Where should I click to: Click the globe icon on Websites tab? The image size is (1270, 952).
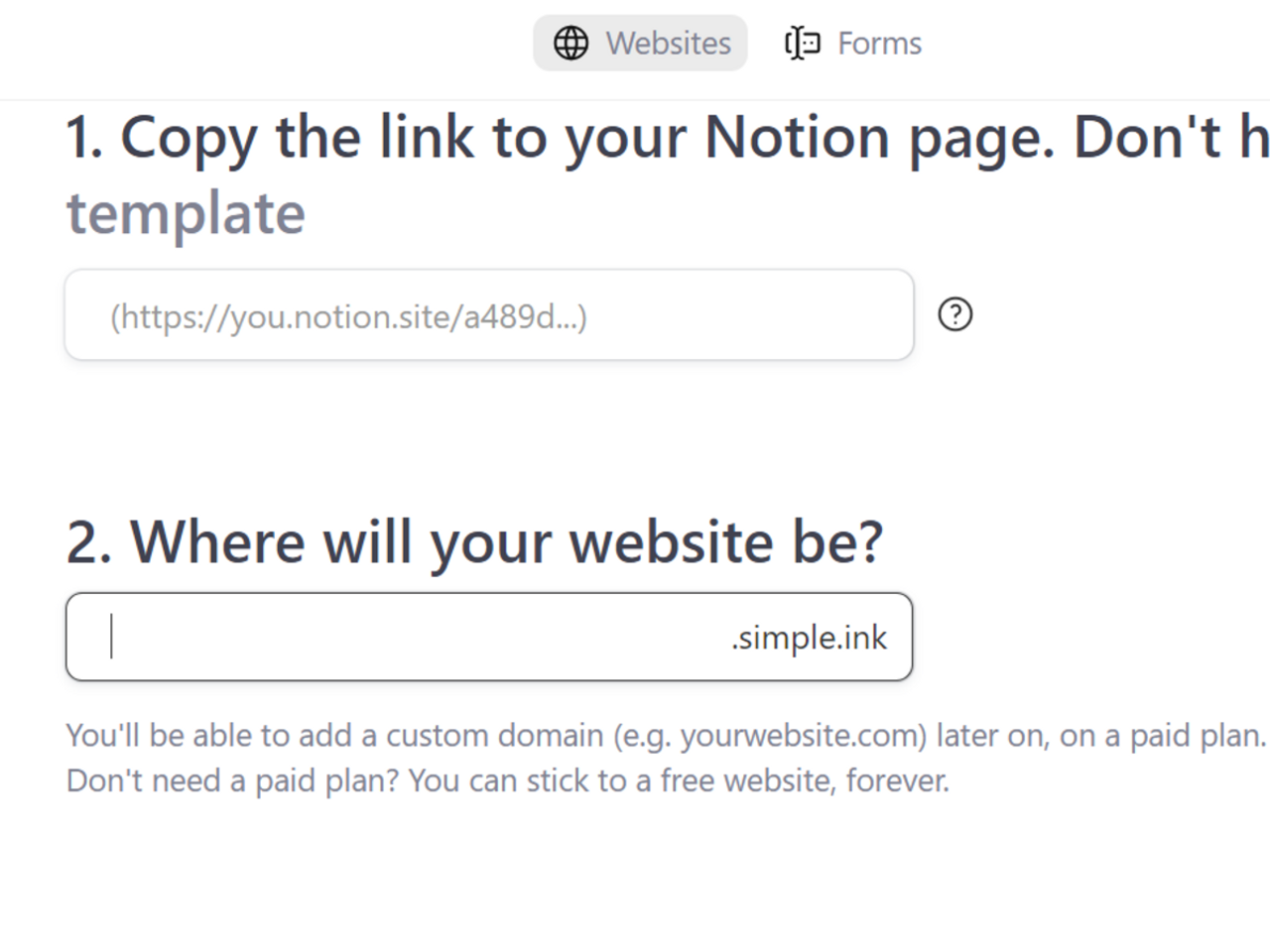(x=571, y=44)
